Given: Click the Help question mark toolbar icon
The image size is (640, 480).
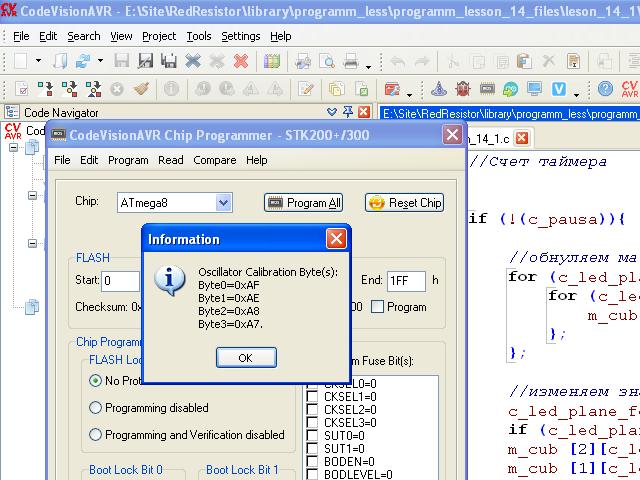Looking at the screenshot, I should (x=604, y=88).
